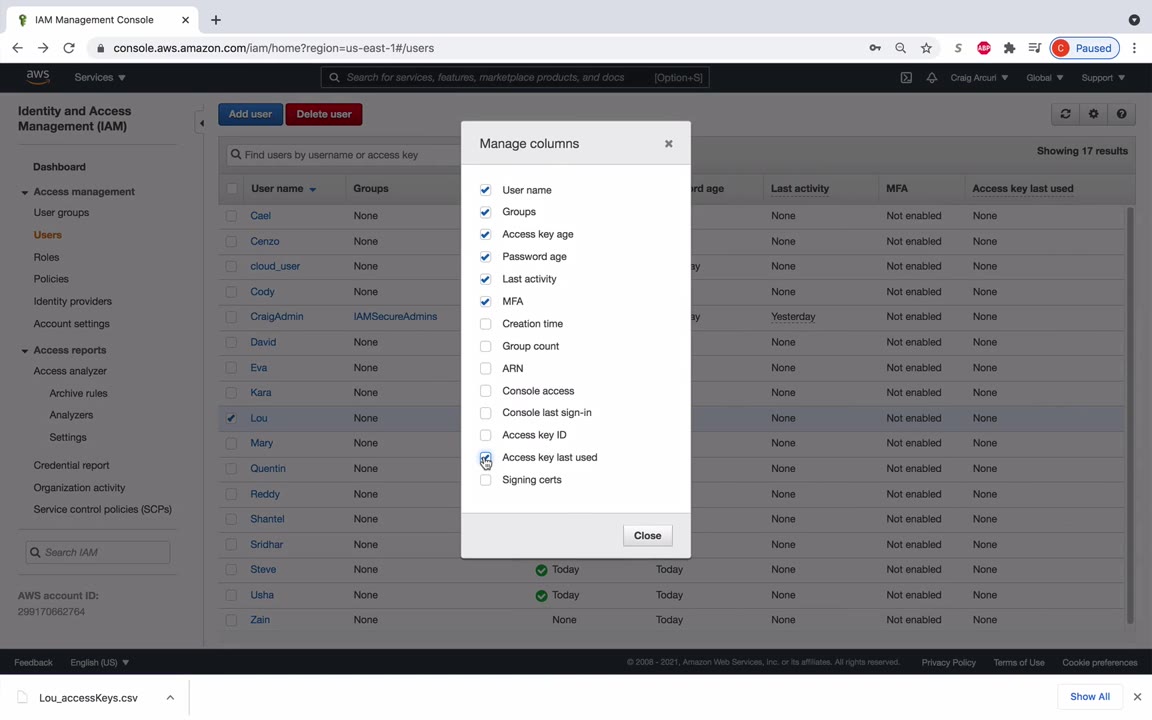Image resolution: width=1152 pixels, height=720 pixels.
Task: Open the notifications bell icon
Action: coord(932,77)
